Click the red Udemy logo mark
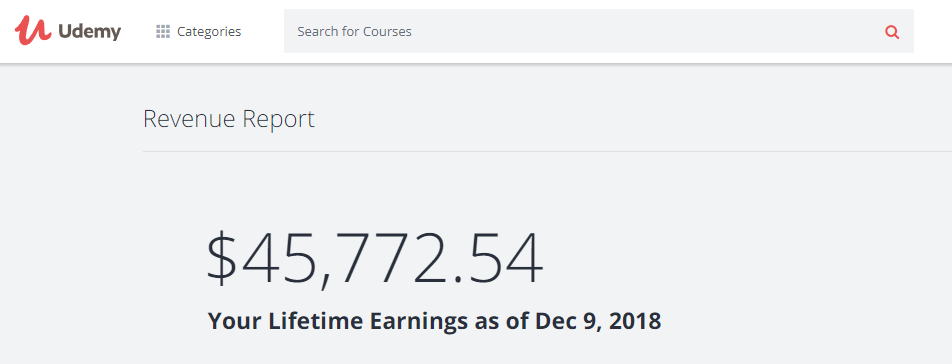 [x=33, y=30]
